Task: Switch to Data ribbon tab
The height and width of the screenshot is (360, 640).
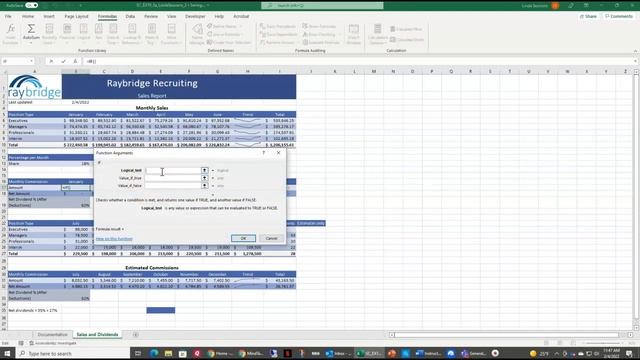Action: pyautogui.click(x=130, y=16)
